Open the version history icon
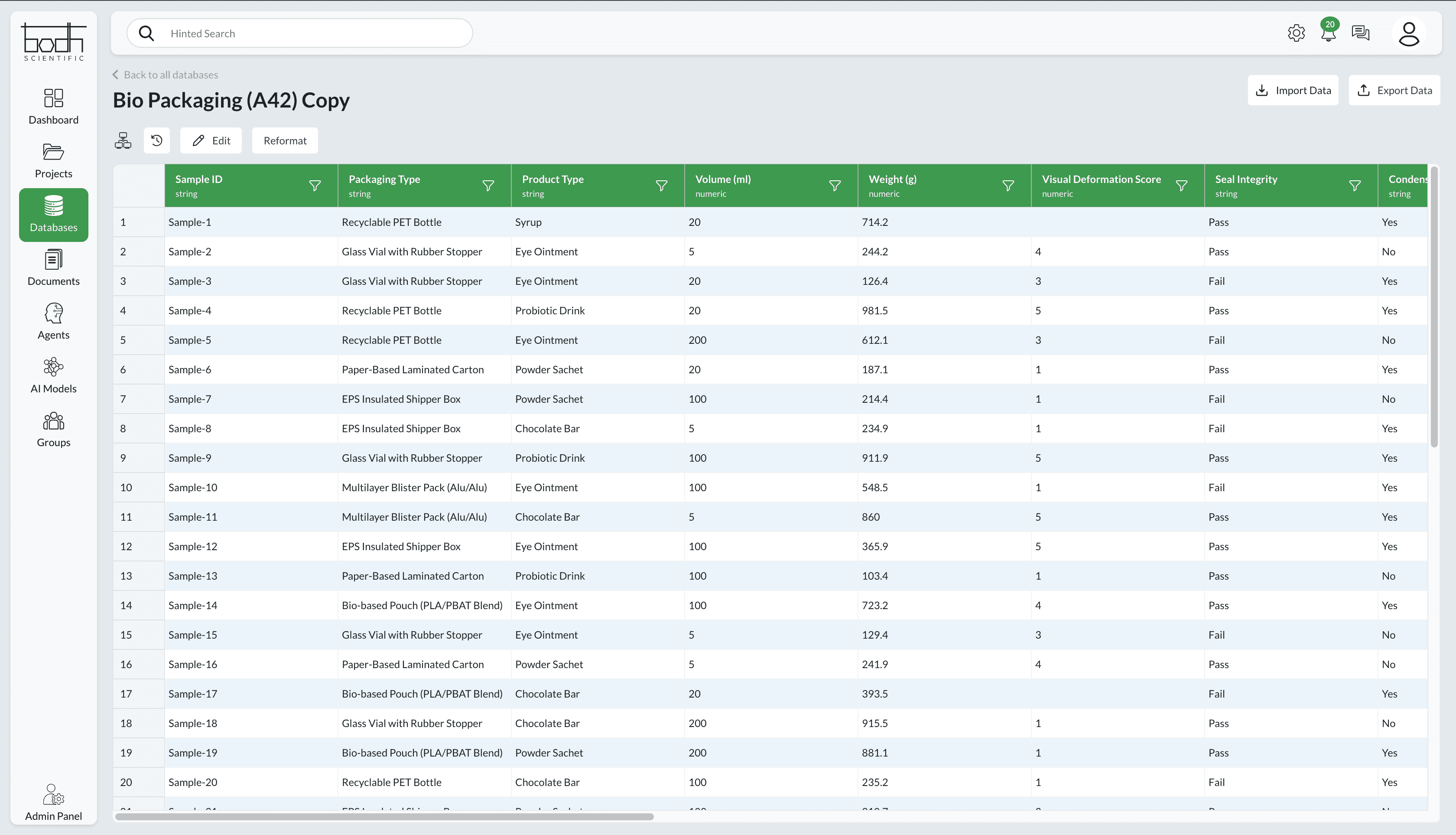The image size is (1456, 835). (156, 140)
